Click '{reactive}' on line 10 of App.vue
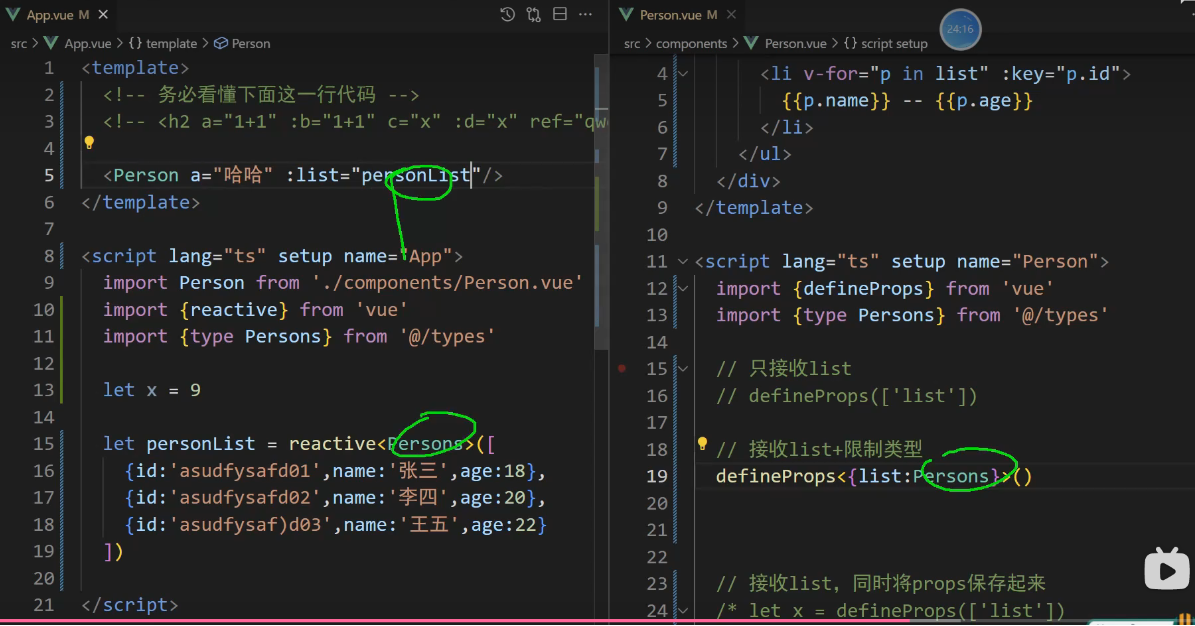 tap(234, 310)
